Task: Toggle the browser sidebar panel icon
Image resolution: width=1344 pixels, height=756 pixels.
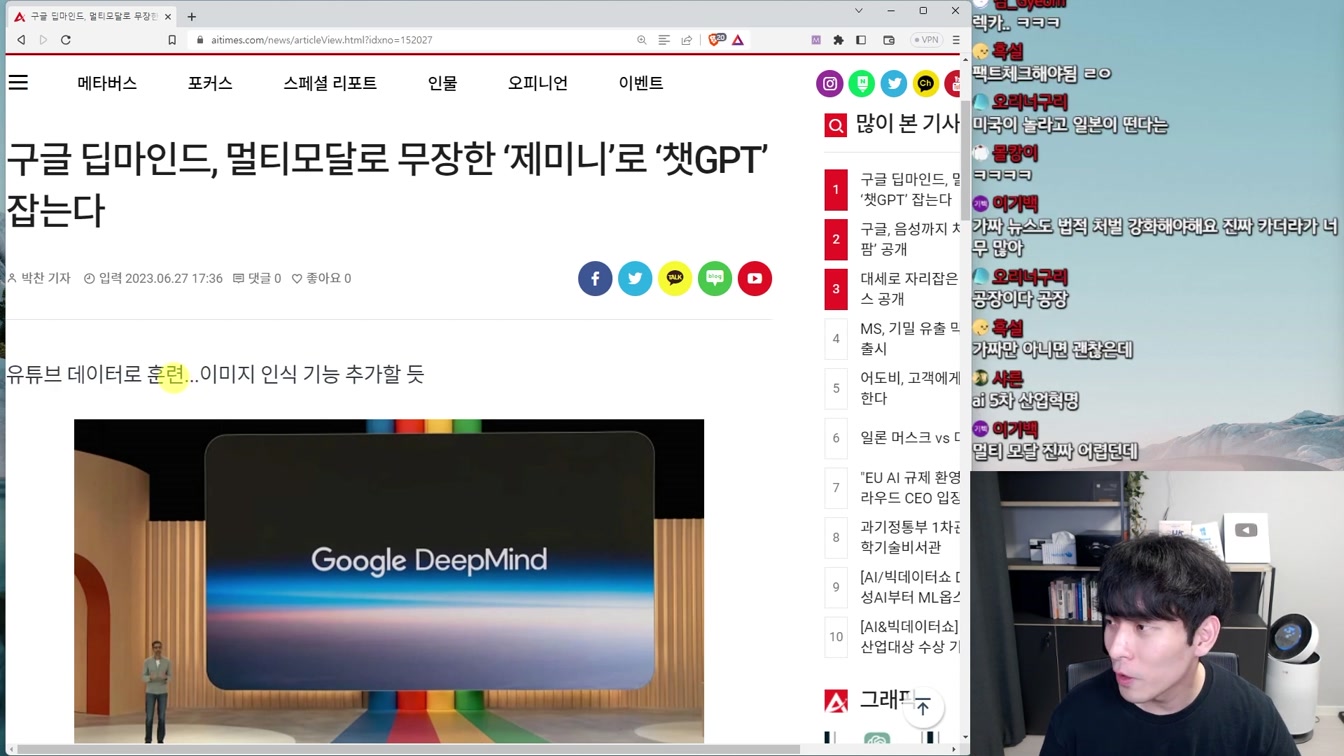Action: (x=861, y=40)
